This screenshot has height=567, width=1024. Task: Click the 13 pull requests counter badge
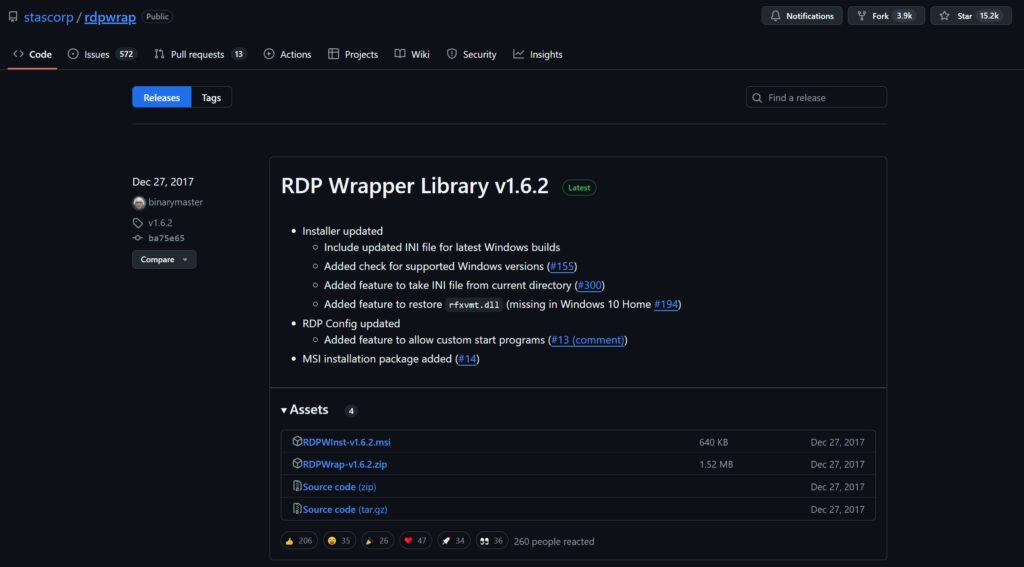[238, 54]
